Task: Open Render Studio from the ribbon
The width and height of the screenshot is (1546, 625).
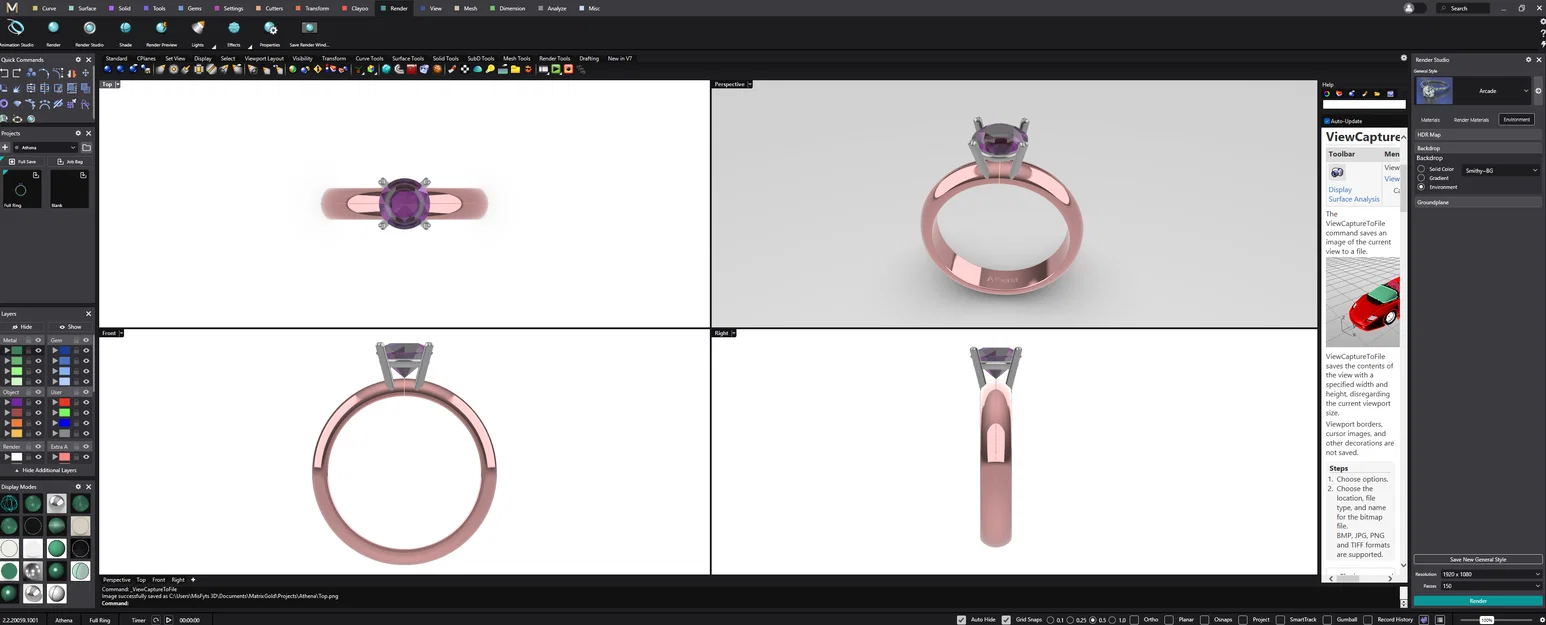Action: coord(90,28)
